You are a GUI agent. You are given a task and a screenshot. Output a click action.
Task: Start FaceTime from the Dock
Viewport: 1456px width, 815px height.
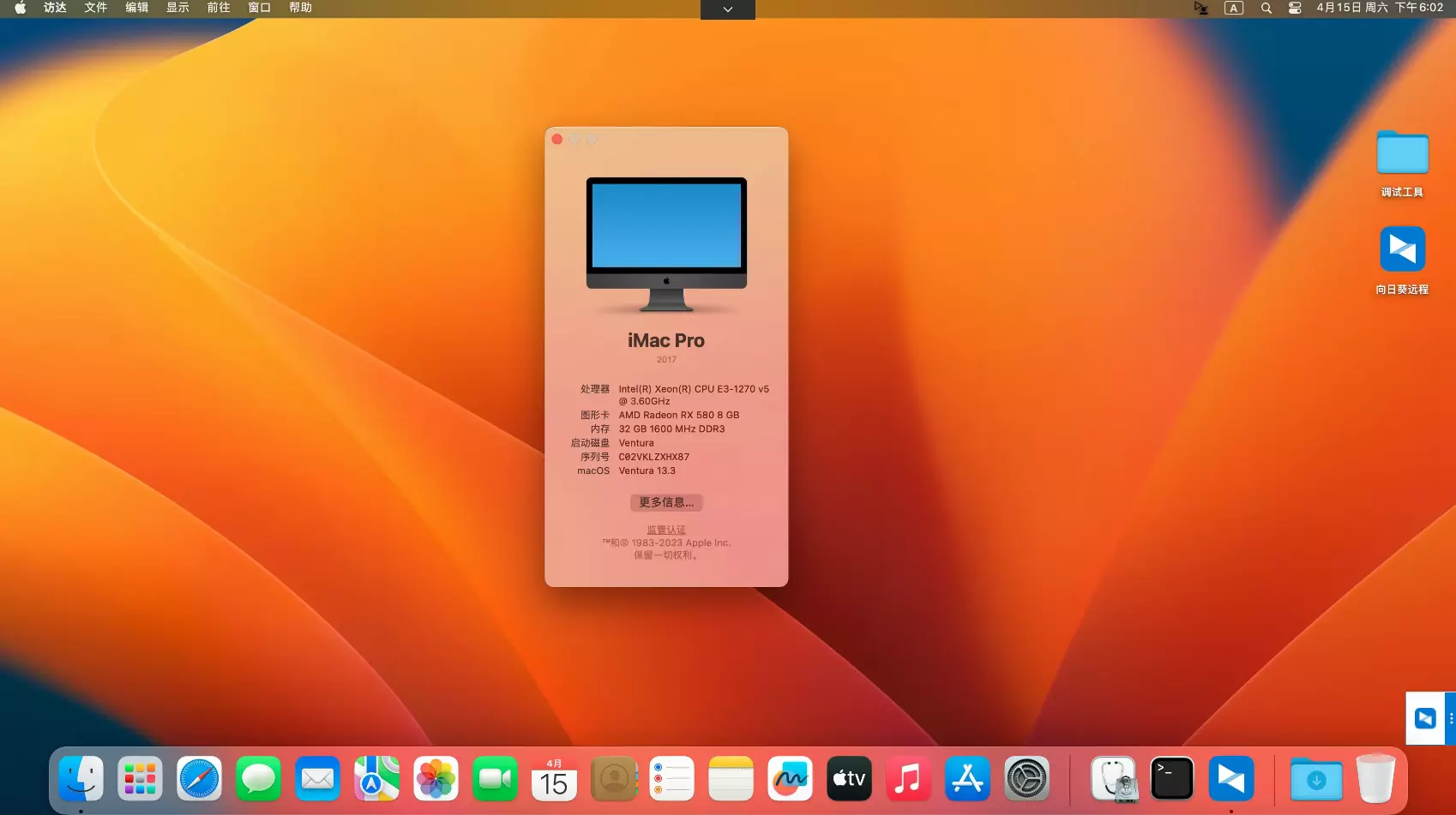pos(495,778)
